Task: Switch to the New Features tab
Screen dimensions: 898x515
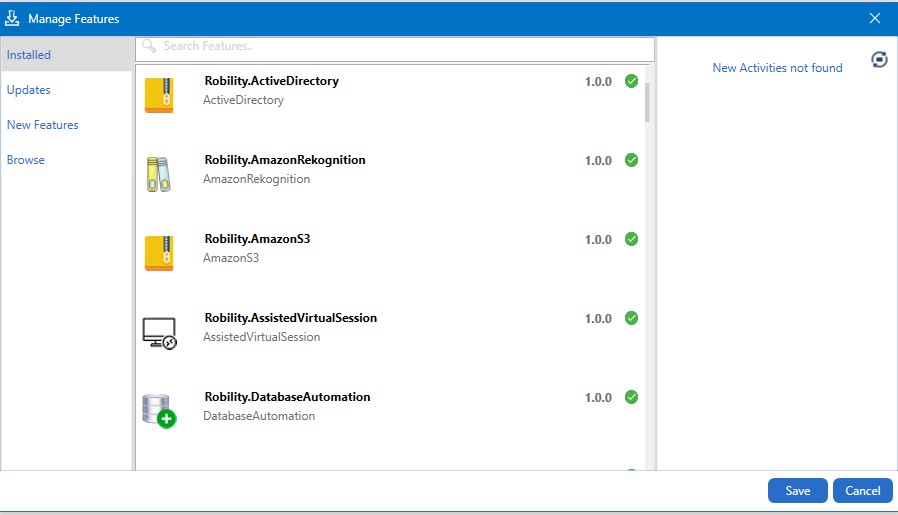Action: 43,125
